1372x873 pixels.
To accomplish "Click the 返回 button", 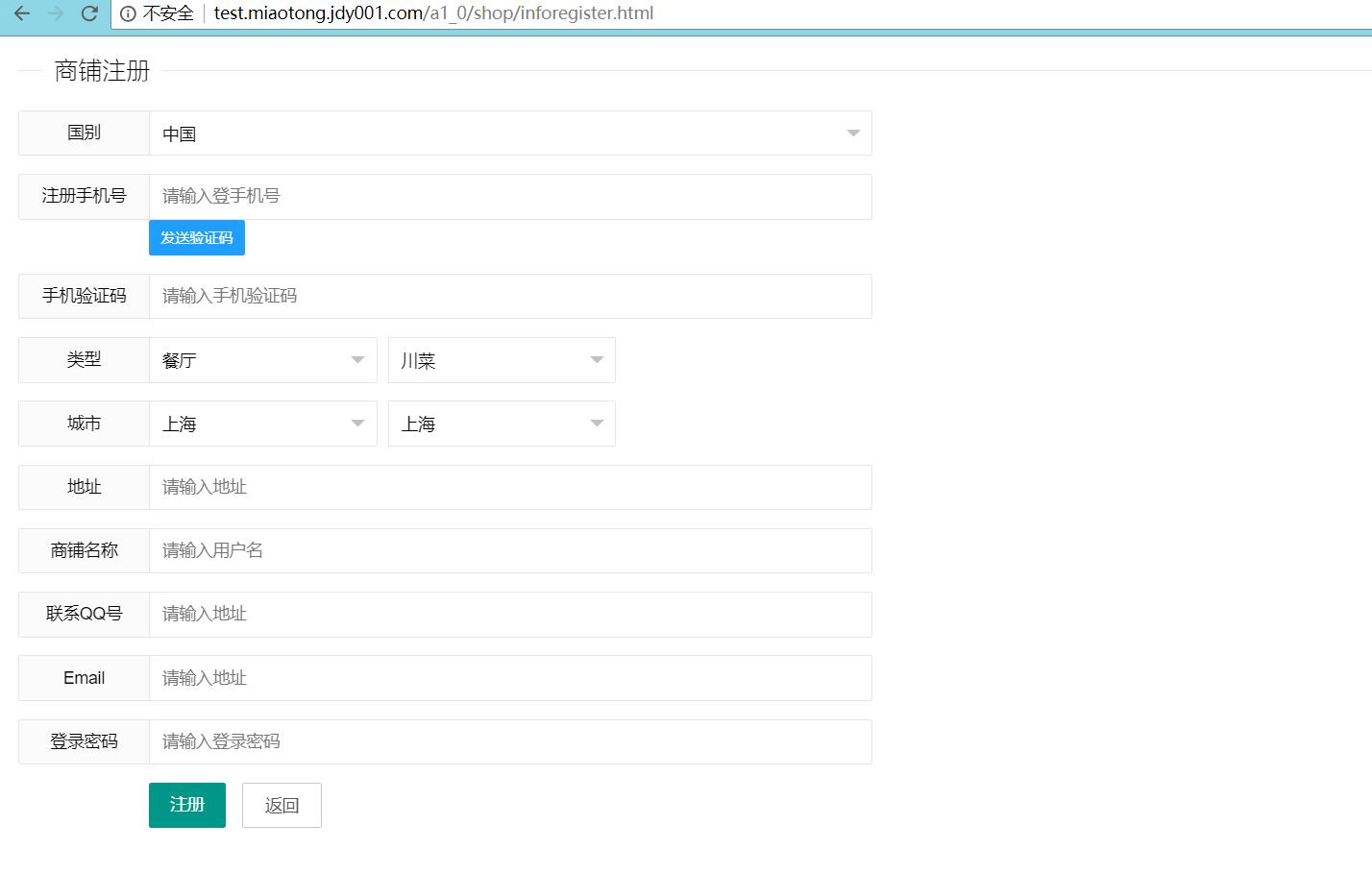I will click(282, 805).
